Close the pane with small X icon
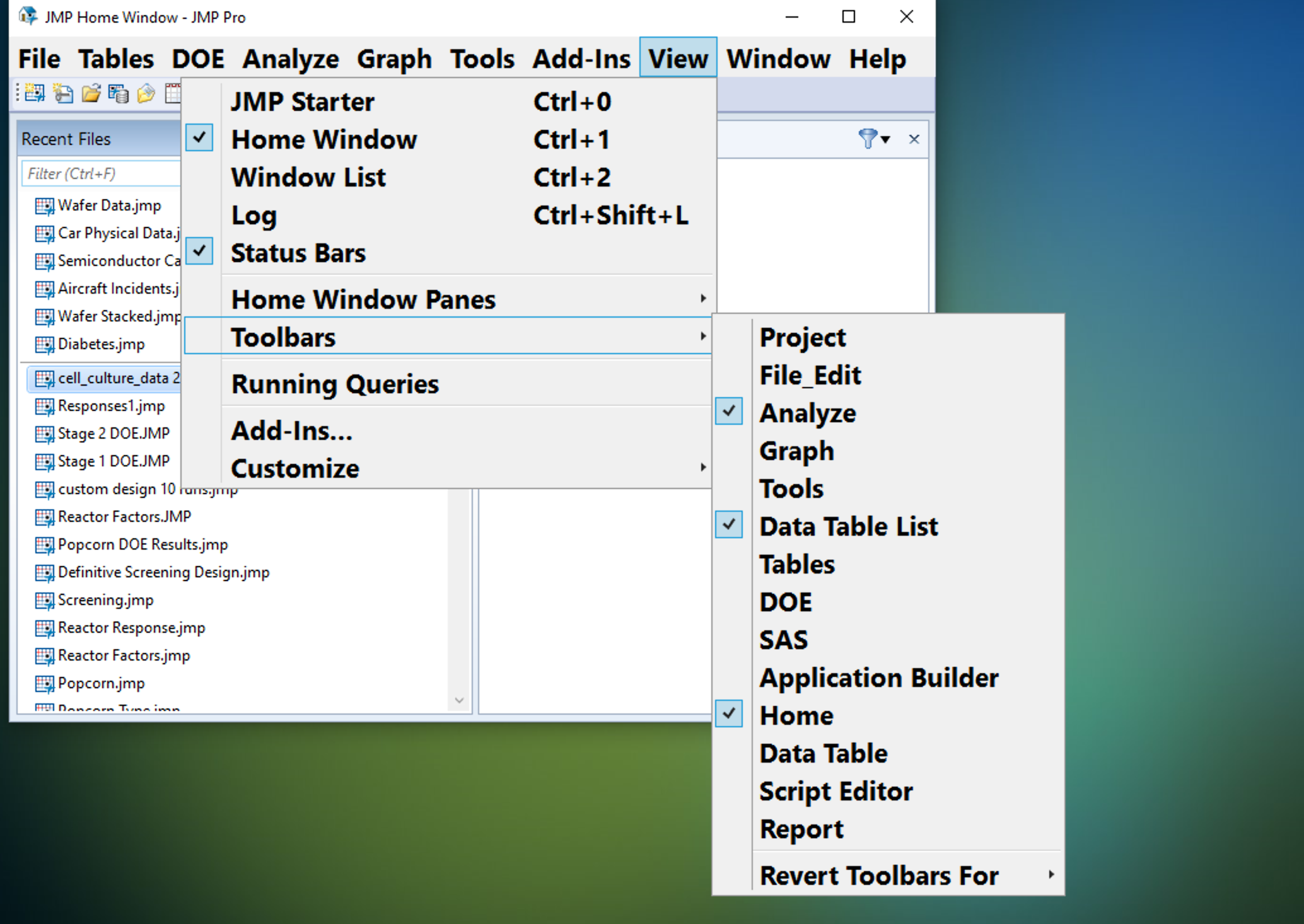The width and height of the screenshot is (1304, 924). point(914,139)
